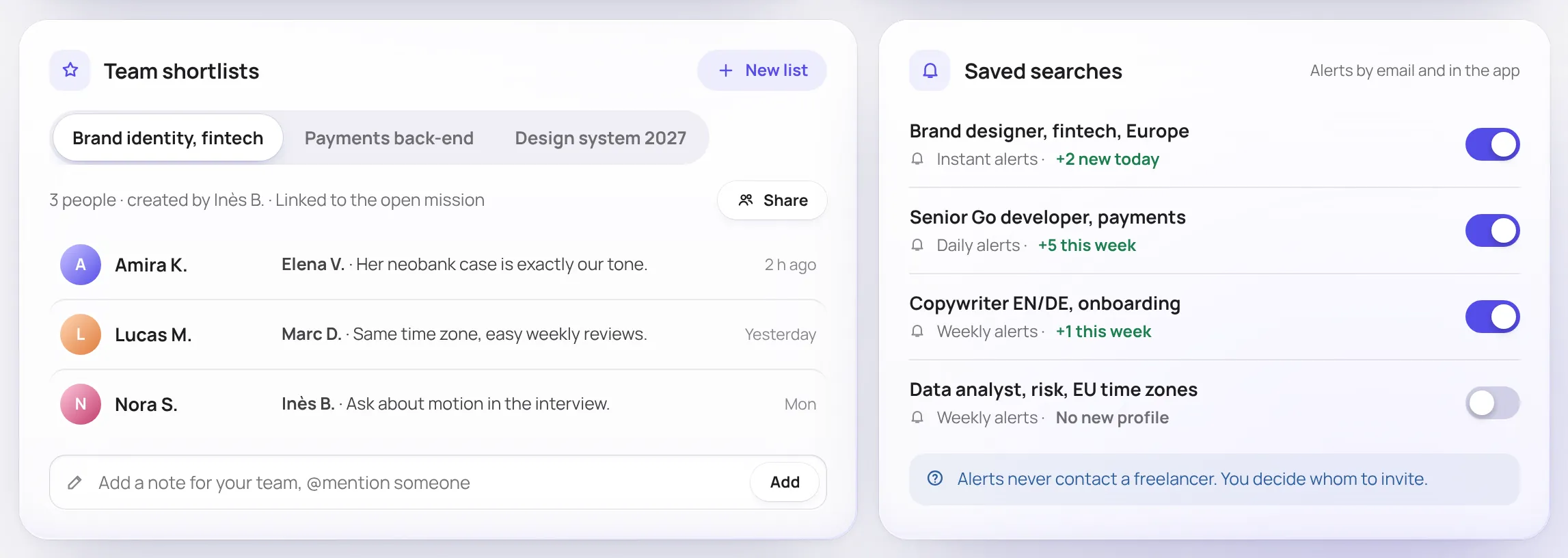Click the +5 this week badge
The width and height of the screenshot is (1568, 558).
coord(1087,245)
